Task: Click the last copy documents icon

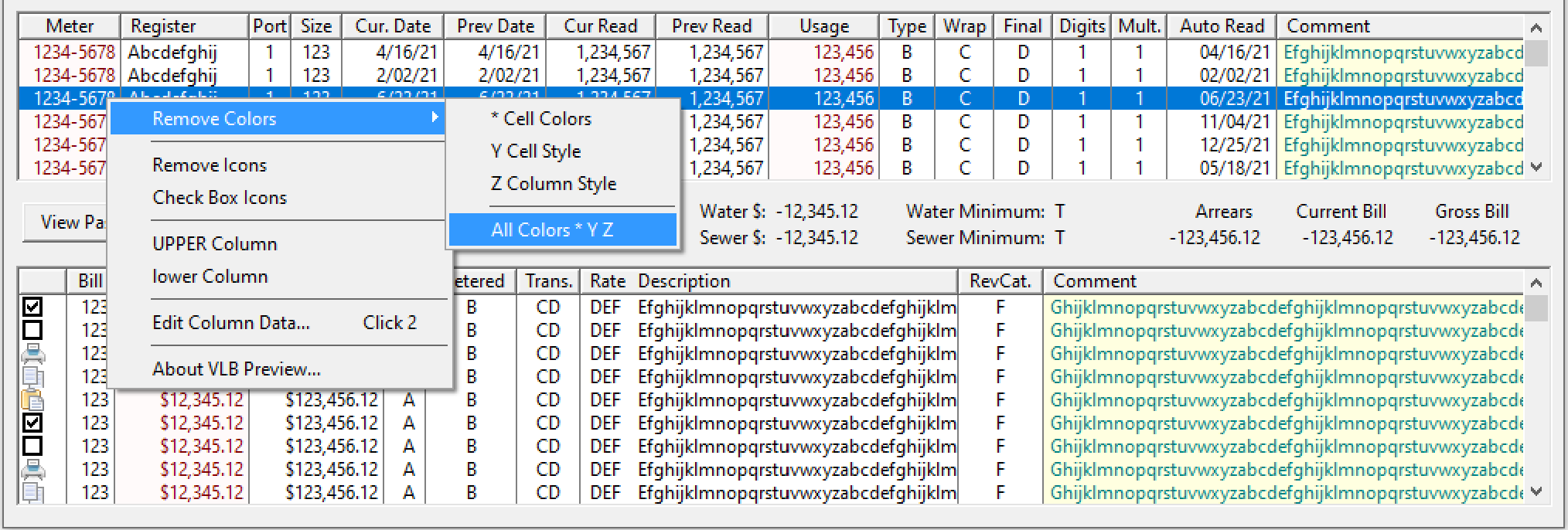Action: (x=32, y=492)
